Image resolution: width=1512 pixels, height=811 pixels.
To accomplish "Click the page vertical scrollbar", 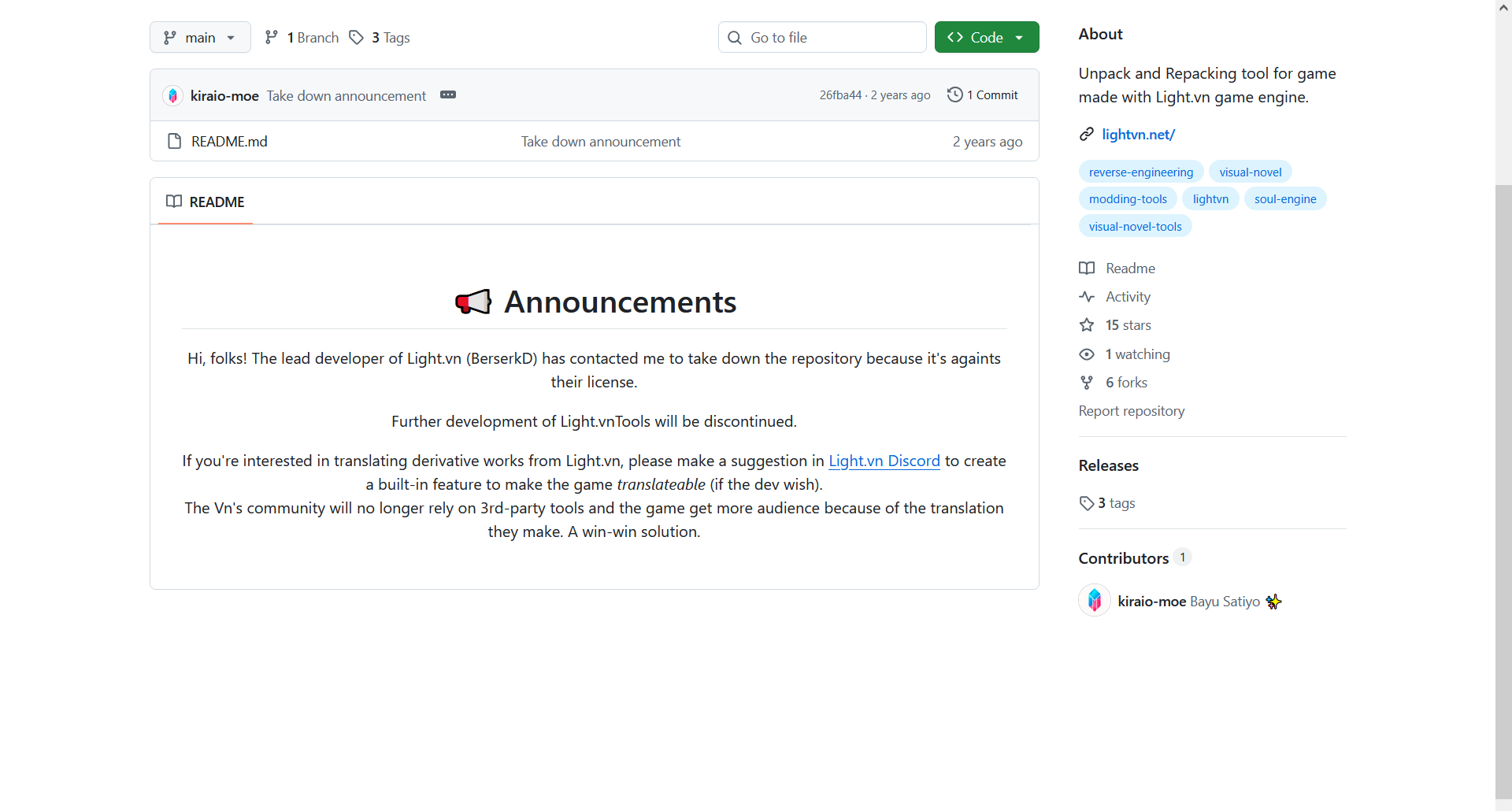I will 1503,492.
